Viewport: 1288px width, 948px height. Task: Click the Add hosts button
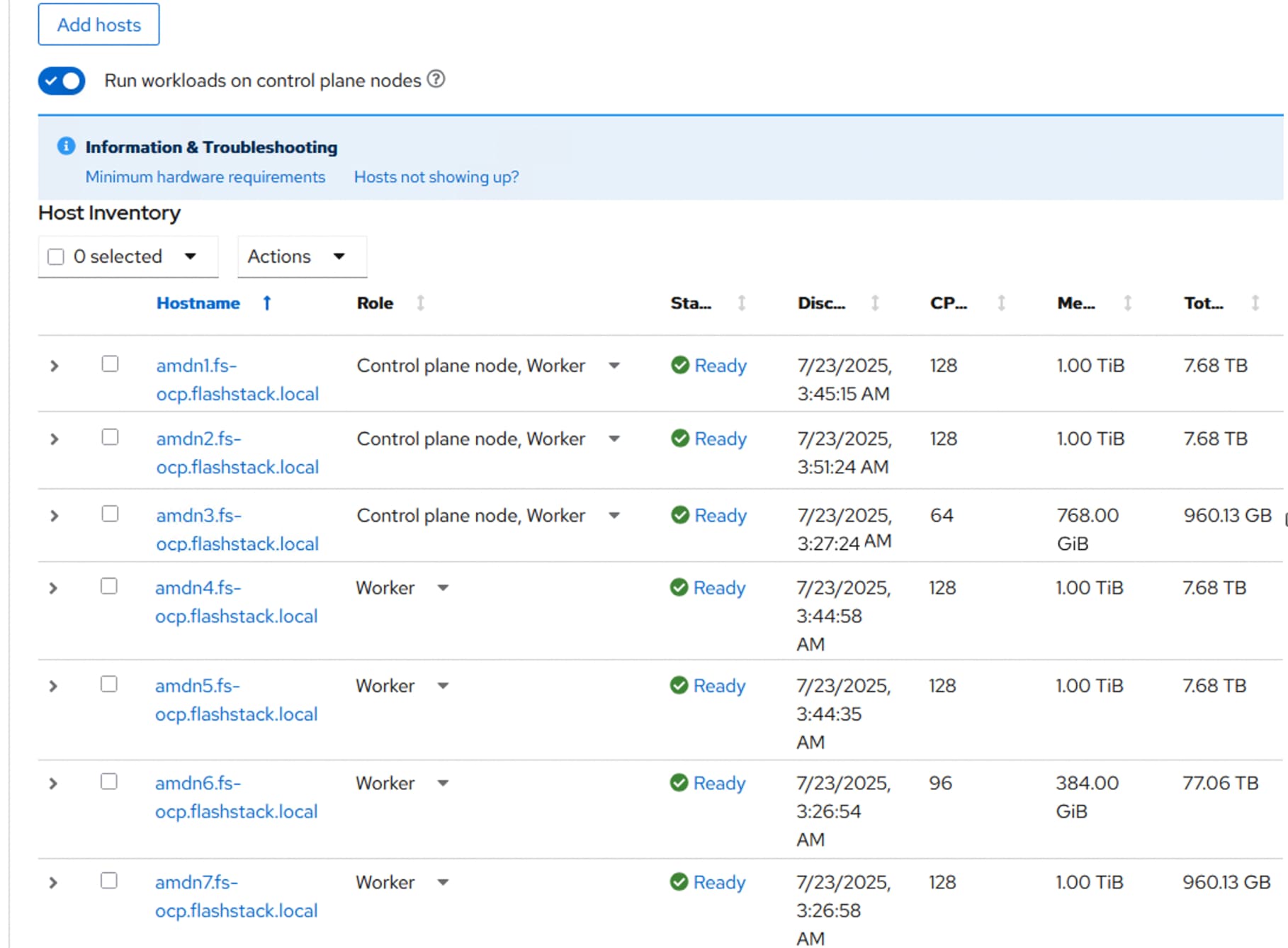[x=98, y=25]
